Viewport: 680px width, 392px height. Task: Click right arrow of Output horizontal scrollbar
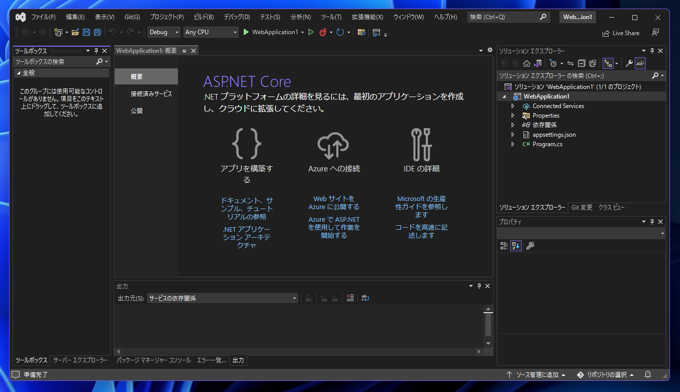[x=479, y=351]
